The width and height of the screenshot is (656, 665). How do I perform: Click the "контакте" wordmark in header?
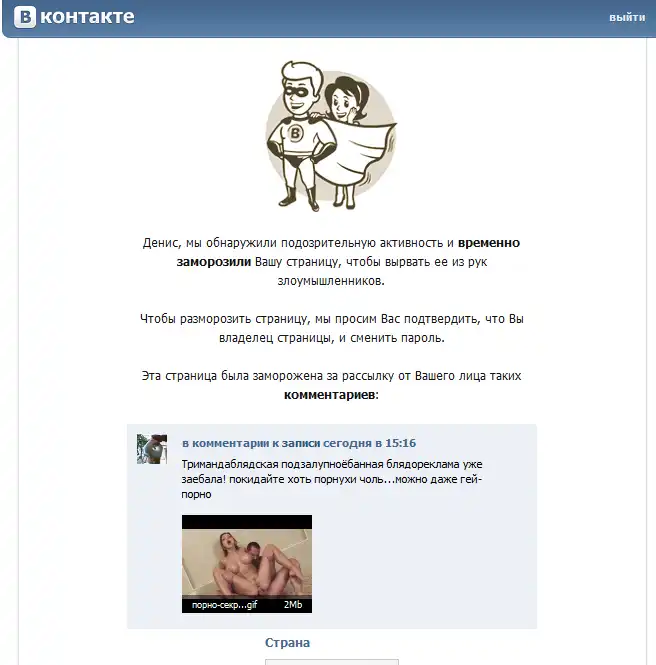tap(87, 17)
